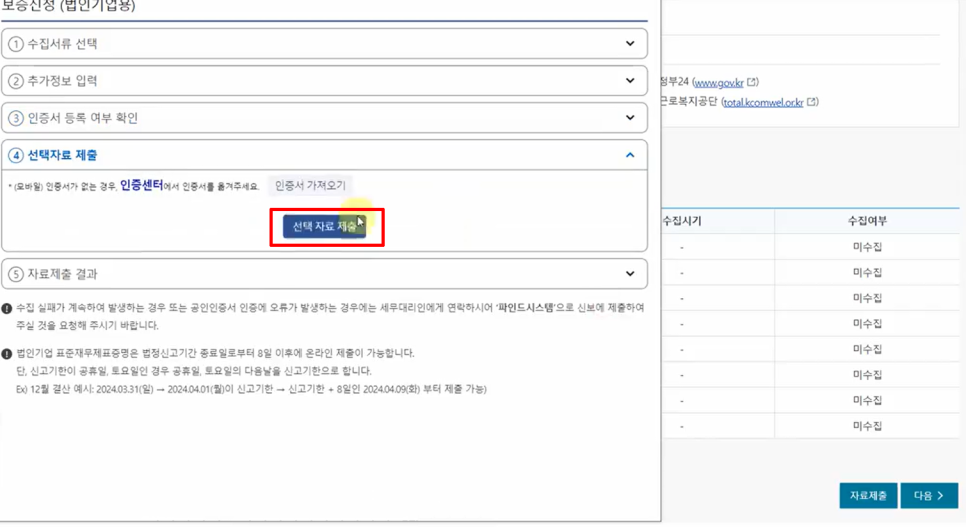Click the circled number 2 step icon
The width and height of the screenshot is (966, 527).
point(16,81)
